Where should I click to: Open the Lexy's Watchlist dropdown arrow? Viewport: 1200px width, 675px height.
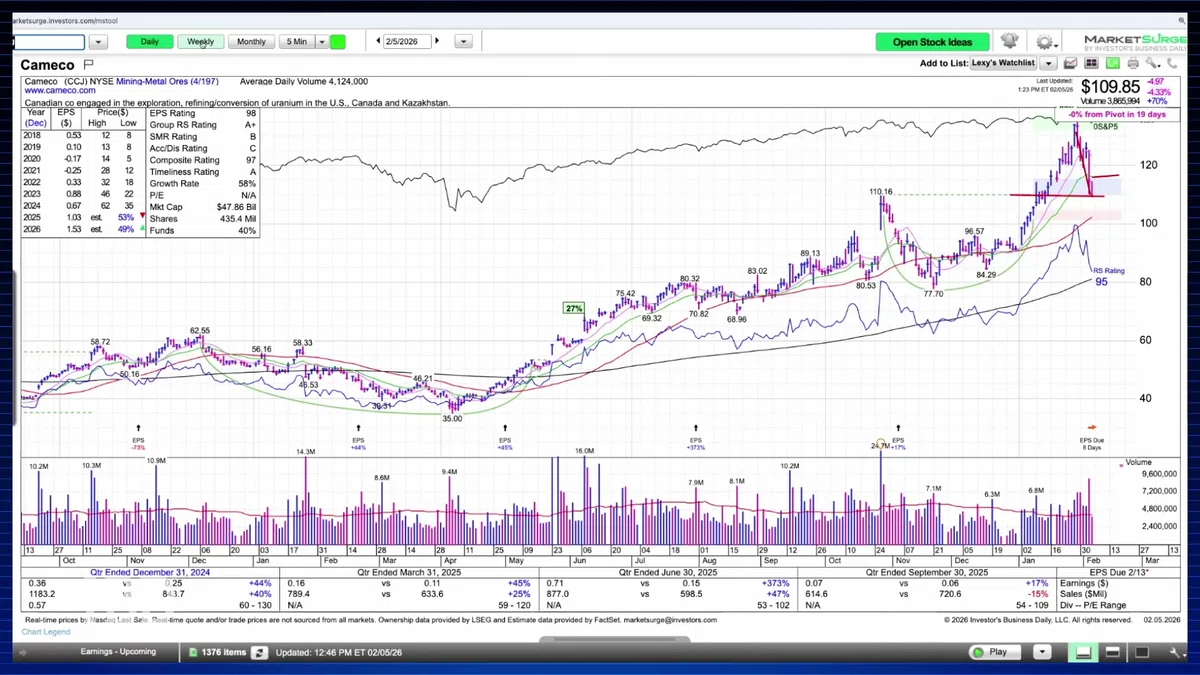tap(1048, 63)
